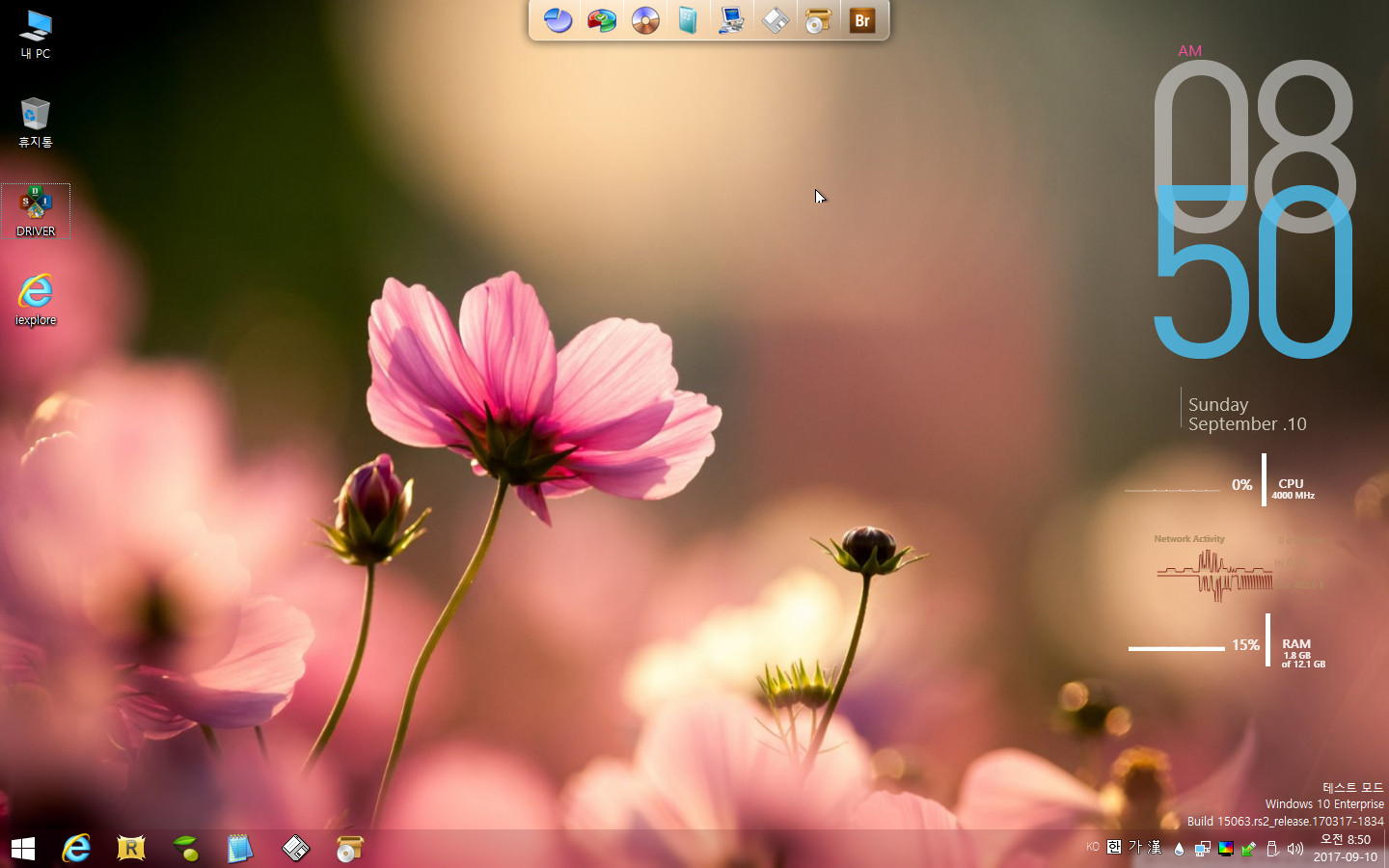1389x868 pixels.
Task: Open the Windows Start menu
Action: pos(23,849)
